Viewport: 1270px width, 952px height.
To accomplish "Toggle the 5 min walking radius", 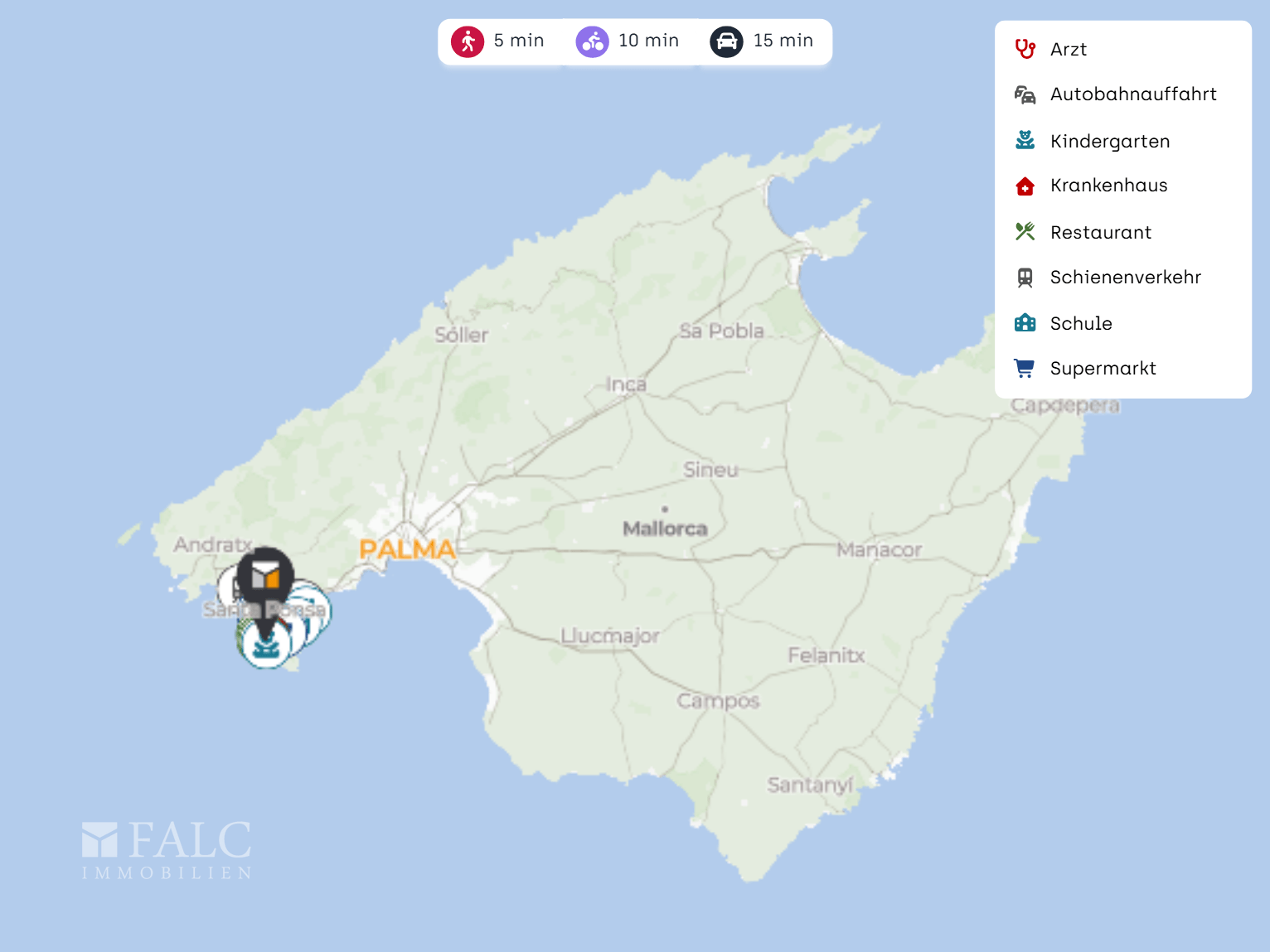I will click(x=498, y=41).
